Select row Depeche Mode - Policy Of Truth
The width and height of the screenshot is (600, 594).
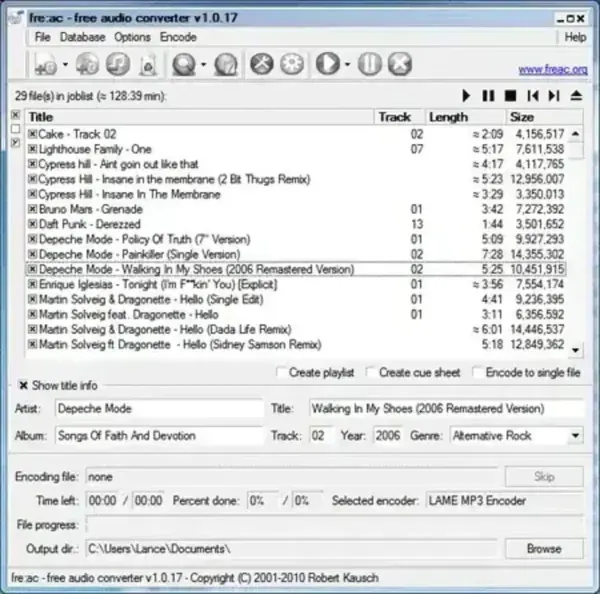click(296, 239)
